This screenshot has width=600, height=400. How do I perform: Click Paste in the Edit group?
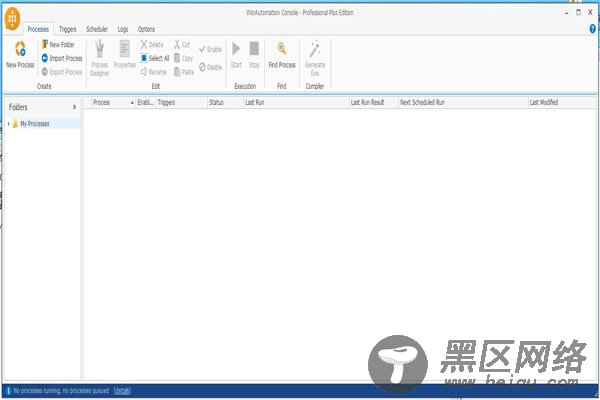pyautogui.click(x=184, y=72)
